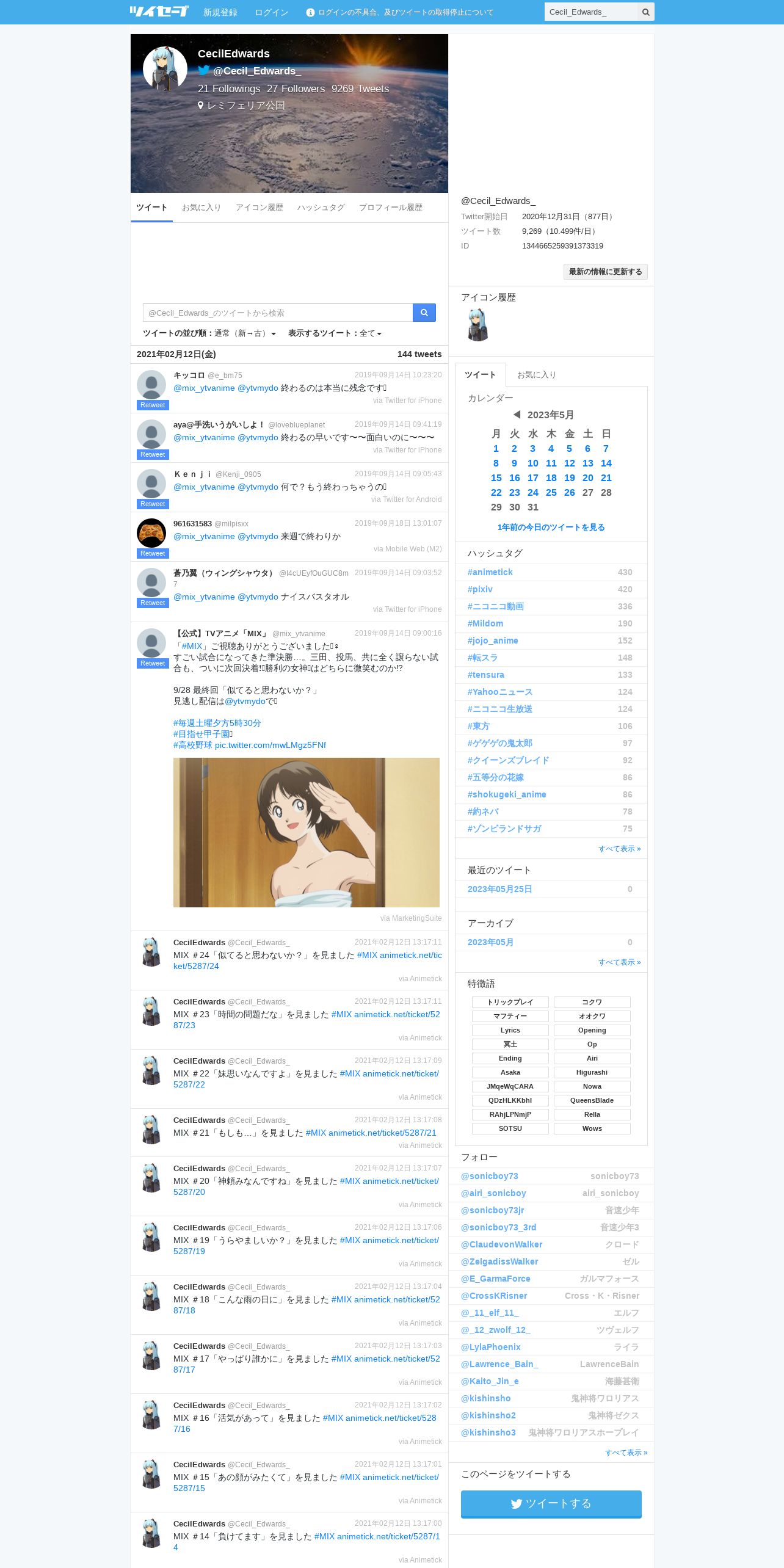Open pic.twitter.com/mwLMgz5FNf link
The image size is (784, 1568).
tap(270, 745)
